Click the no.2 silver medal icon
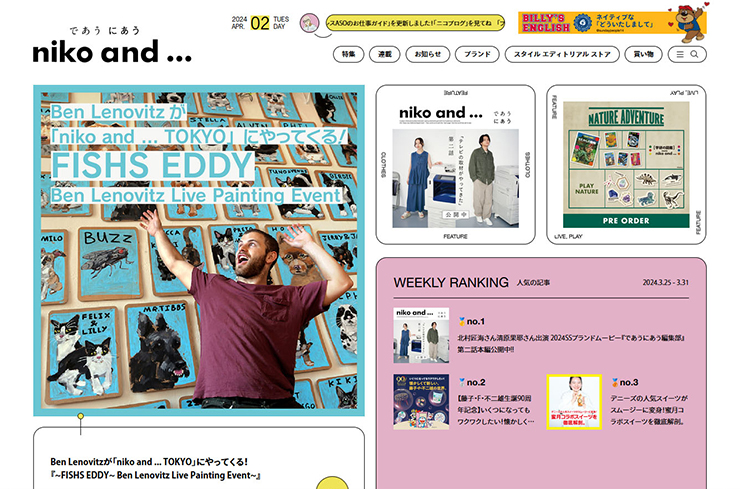This screenshot has width=740, height=489. click(462, 382)
